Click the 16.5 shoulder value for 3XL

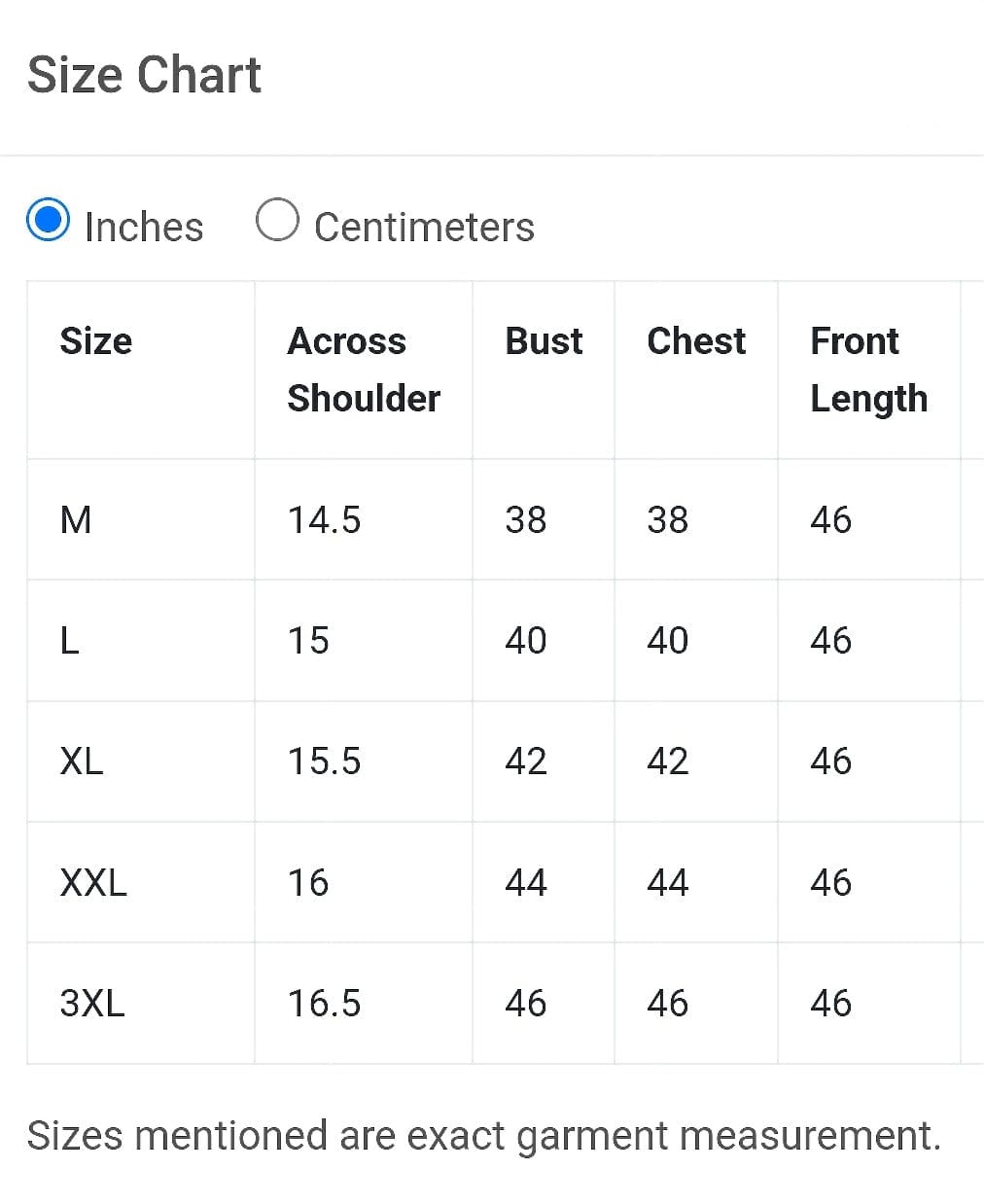point(324,1004)
